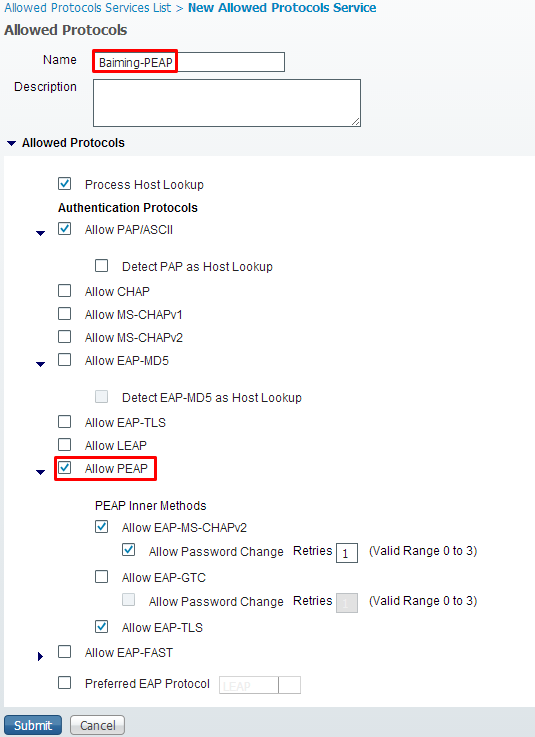
Task: Toggle Detect PAP as Host Lookup
Action: pyautogui.click(x=102, y=266)
